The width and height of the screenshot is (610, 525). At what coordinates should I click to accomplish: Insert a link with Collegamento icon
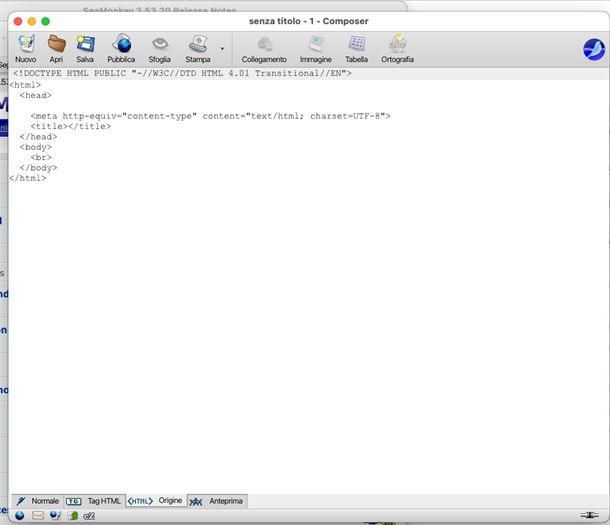[x=264, y=46]
